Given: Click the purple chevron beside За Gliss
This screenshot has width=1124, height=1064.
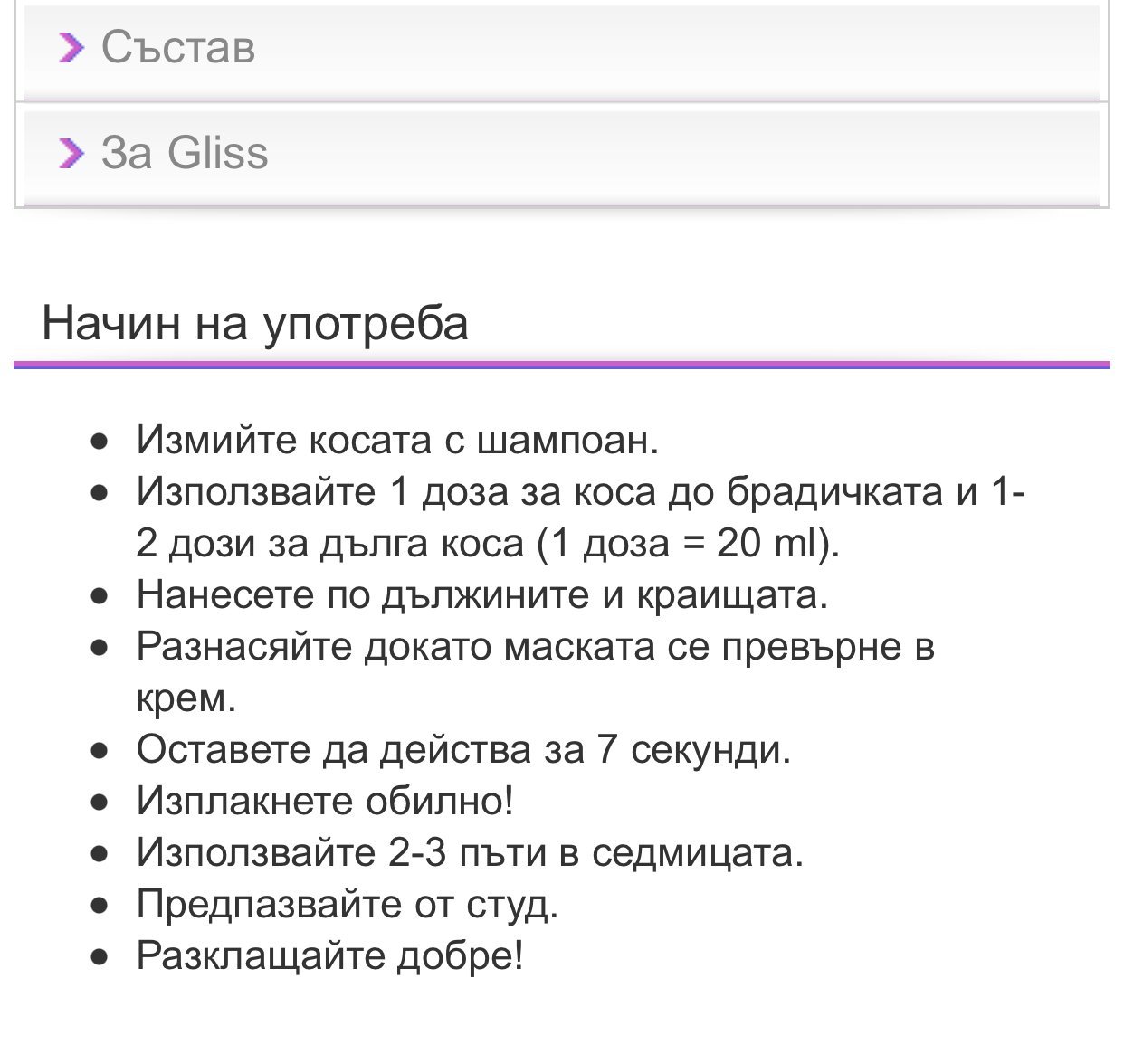Looking at the screenshot, I should pos(71,153).
